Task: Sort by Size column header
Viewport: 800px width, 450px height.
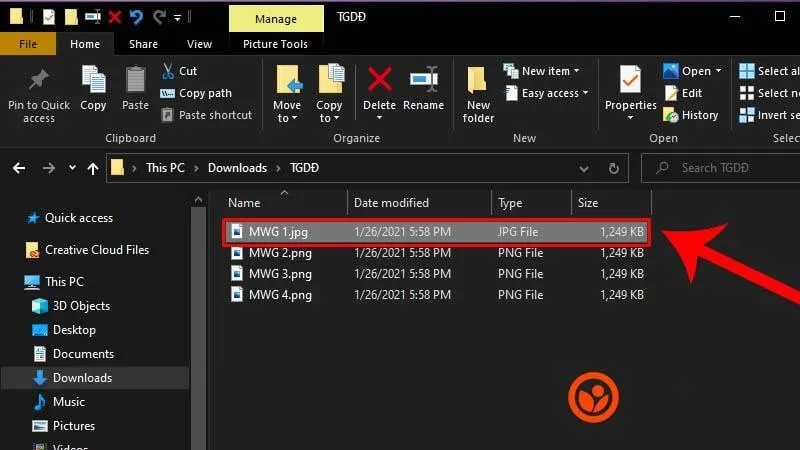Action: pyautogui.click(x=611, y=203)
